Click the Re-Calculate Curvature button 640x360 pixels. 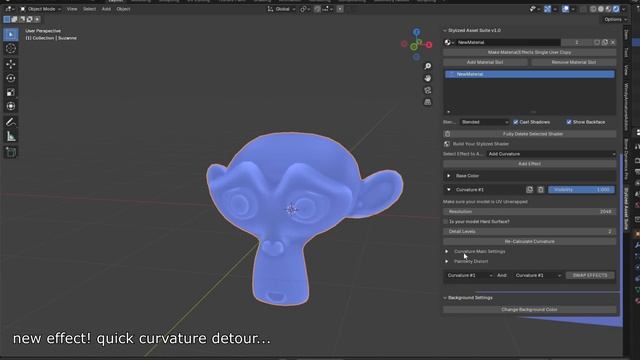tap(529, 242)
